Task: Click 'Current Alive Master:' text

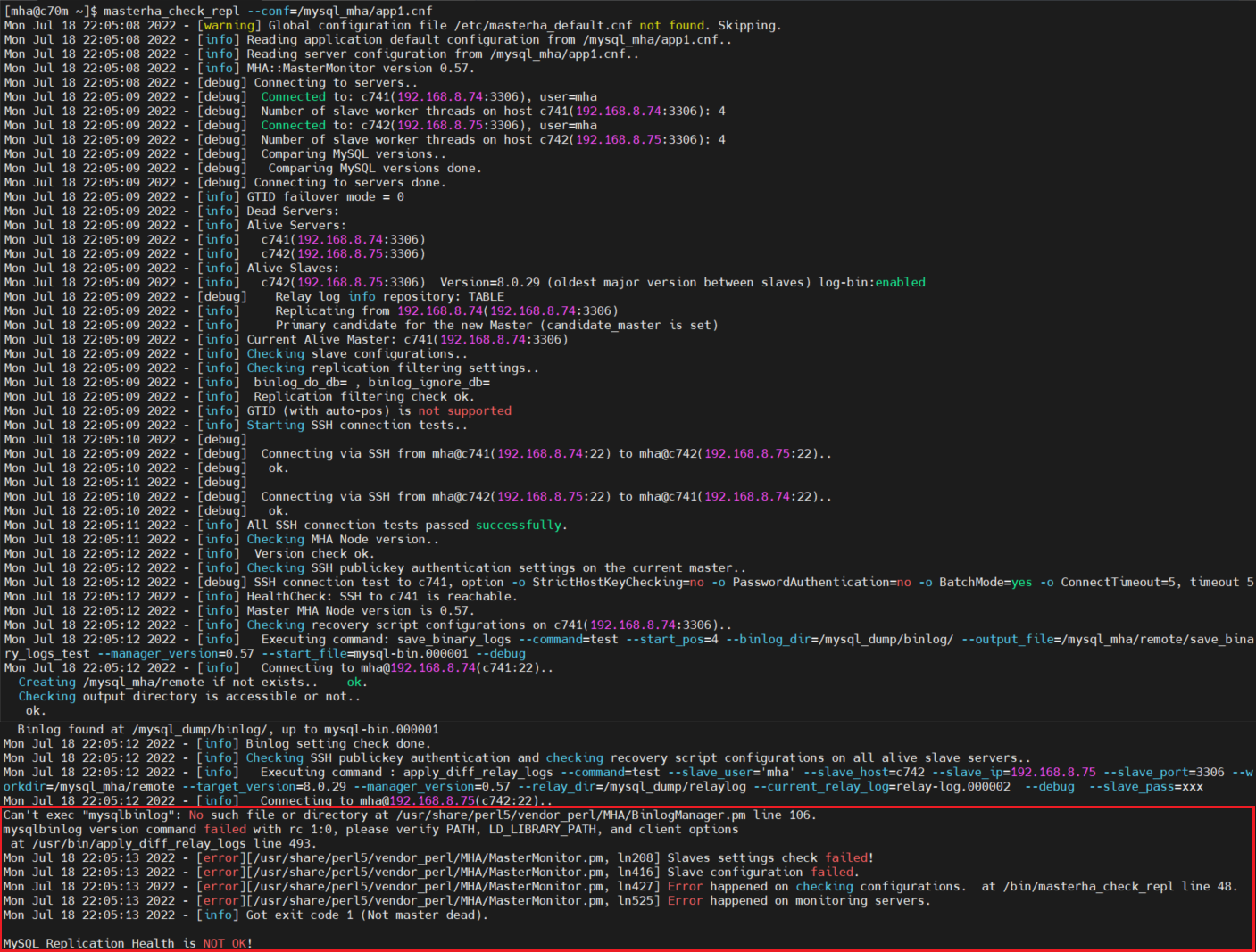Action: pos(321,339)
